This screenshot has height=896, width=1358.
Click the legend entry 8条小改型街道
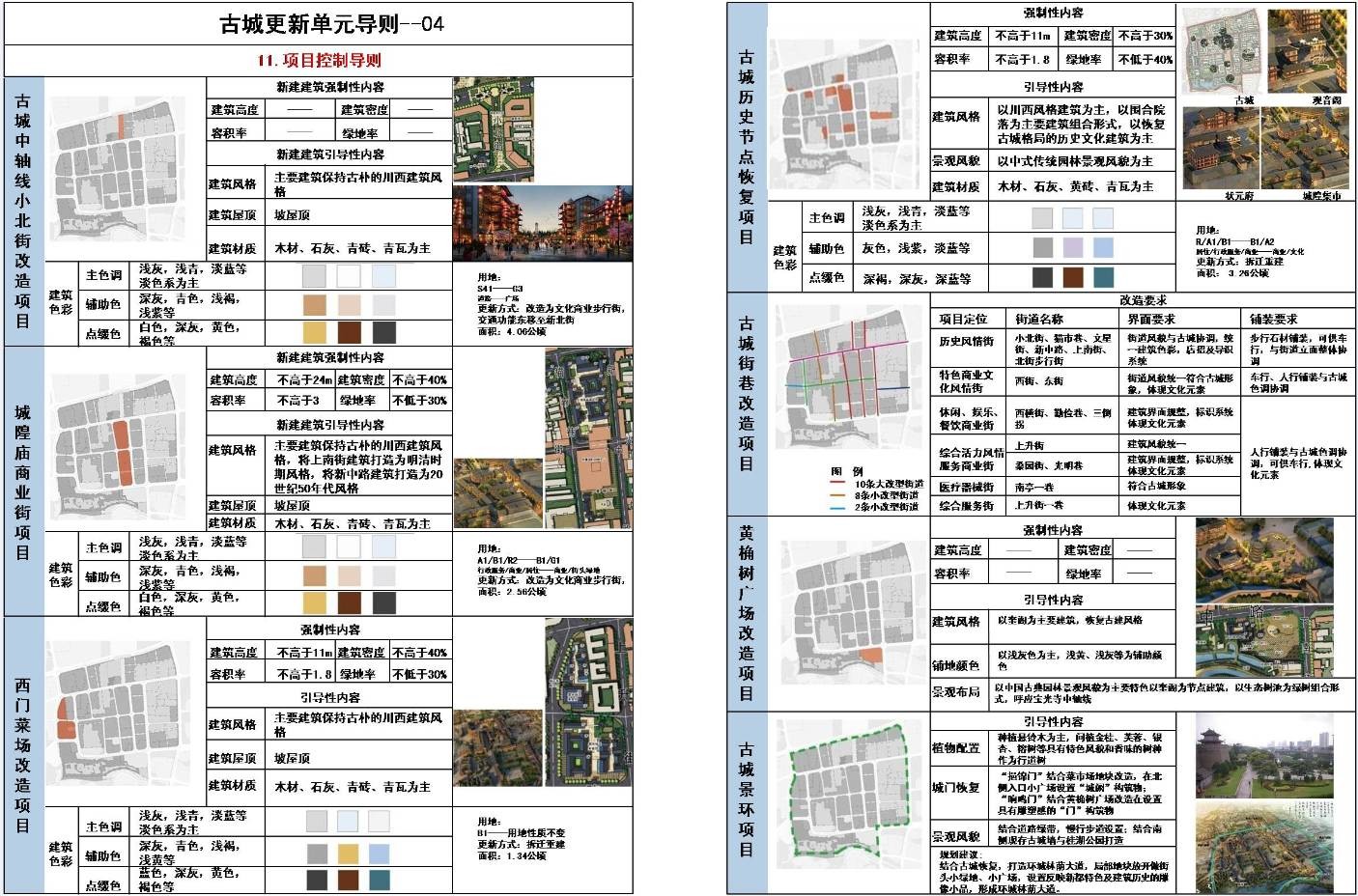click(886, 495)
